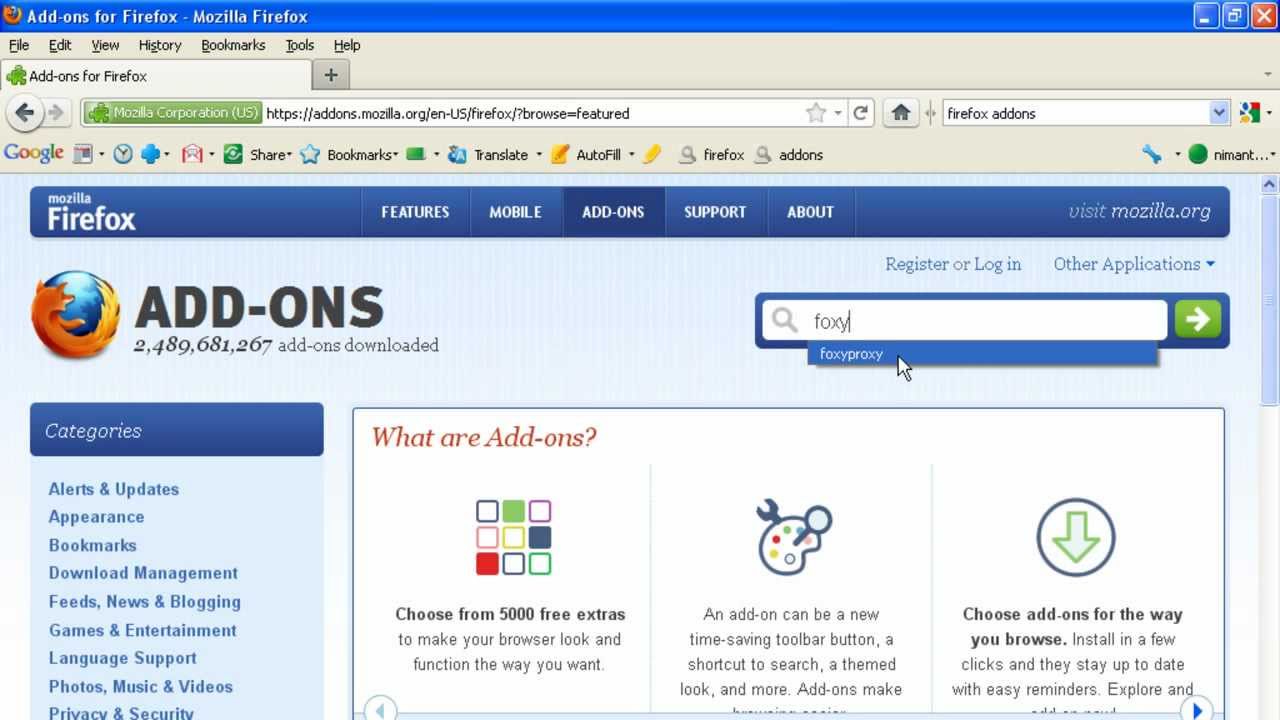
Task: Select the 'foxyproxy' search suggestion
Action: click(x=982, y=354)
